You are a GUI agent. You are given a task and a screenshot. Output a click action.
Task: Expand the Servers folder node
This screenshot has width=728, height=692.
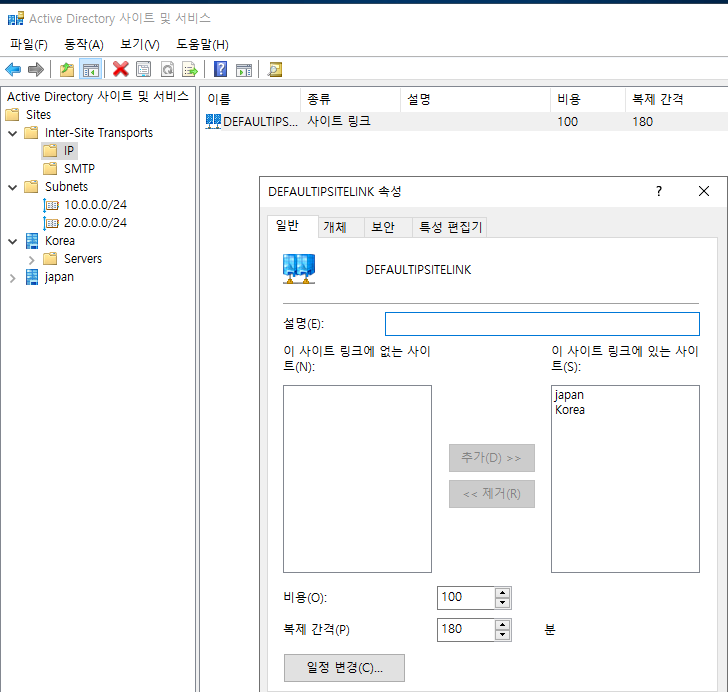[32, 259]
